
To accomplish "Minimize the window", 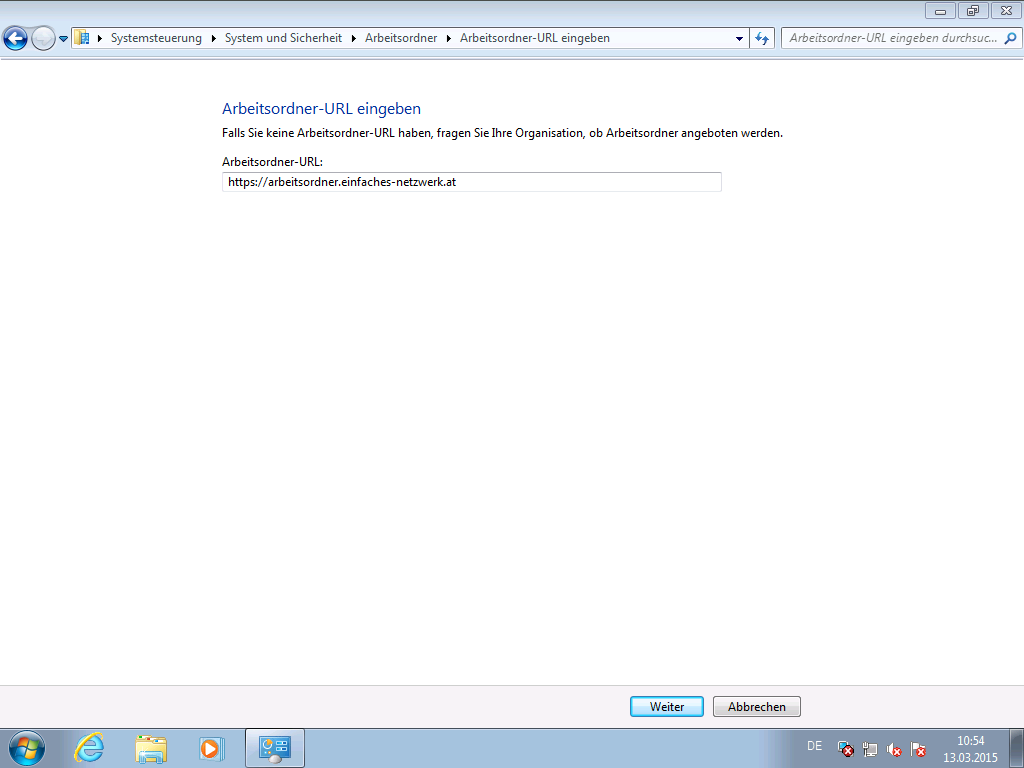I will click(940, 11).
